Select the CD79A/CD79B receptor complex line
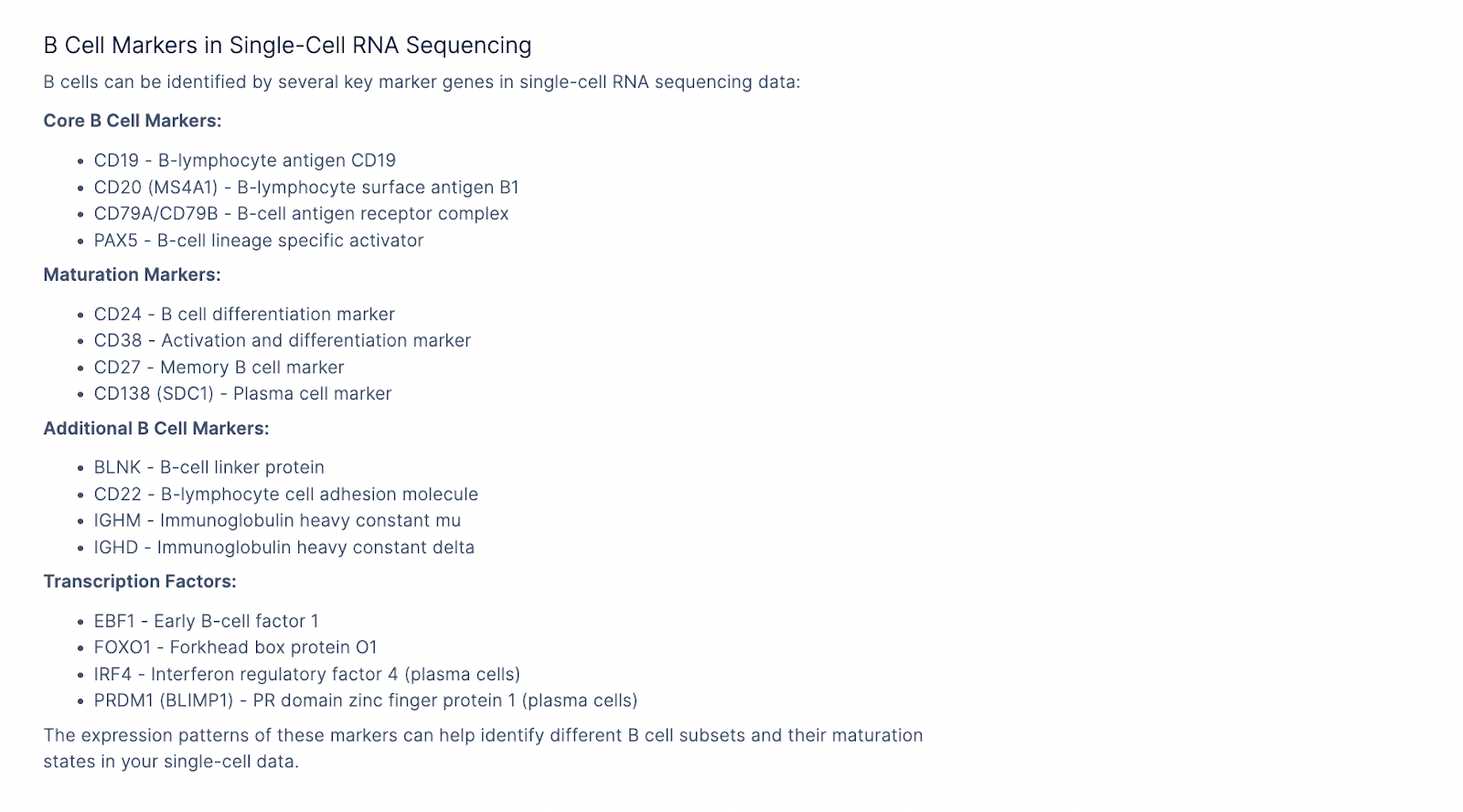Screen dimensions: 1463x812 click(x=301, y=214)
